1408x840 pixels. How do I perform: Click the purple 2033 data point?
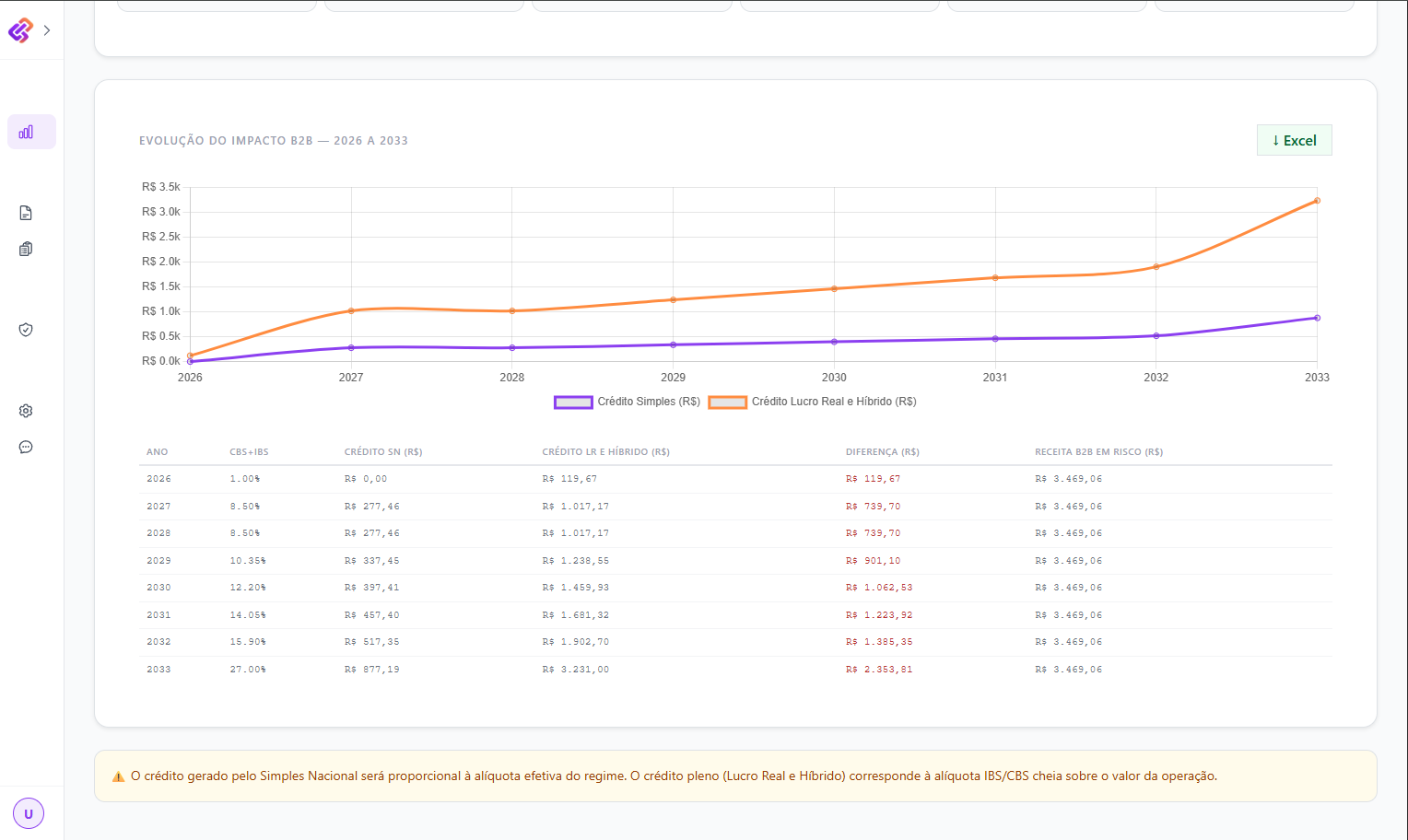click(1317, 318)
